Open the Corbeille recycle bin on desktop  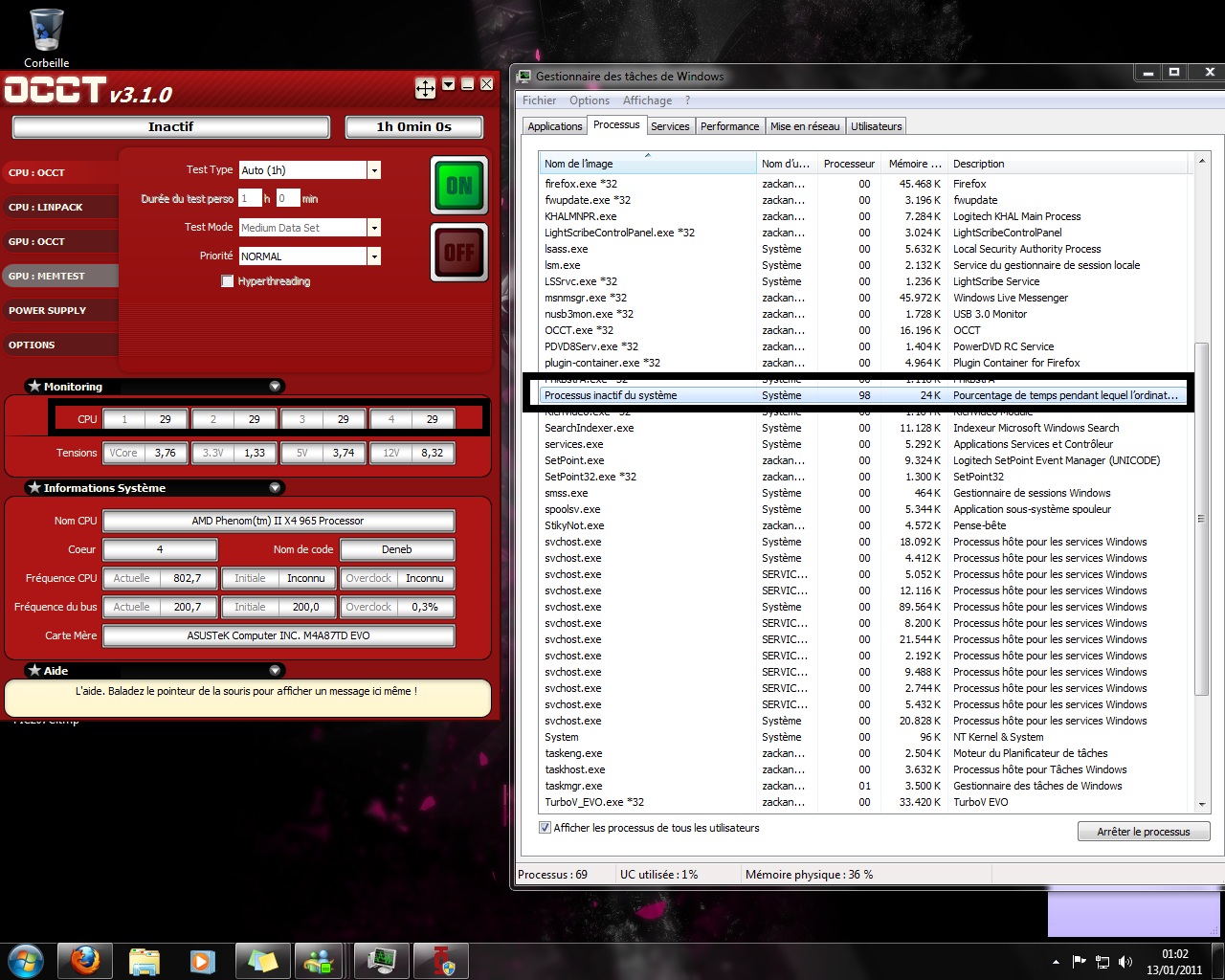click(x=46, y=32)
